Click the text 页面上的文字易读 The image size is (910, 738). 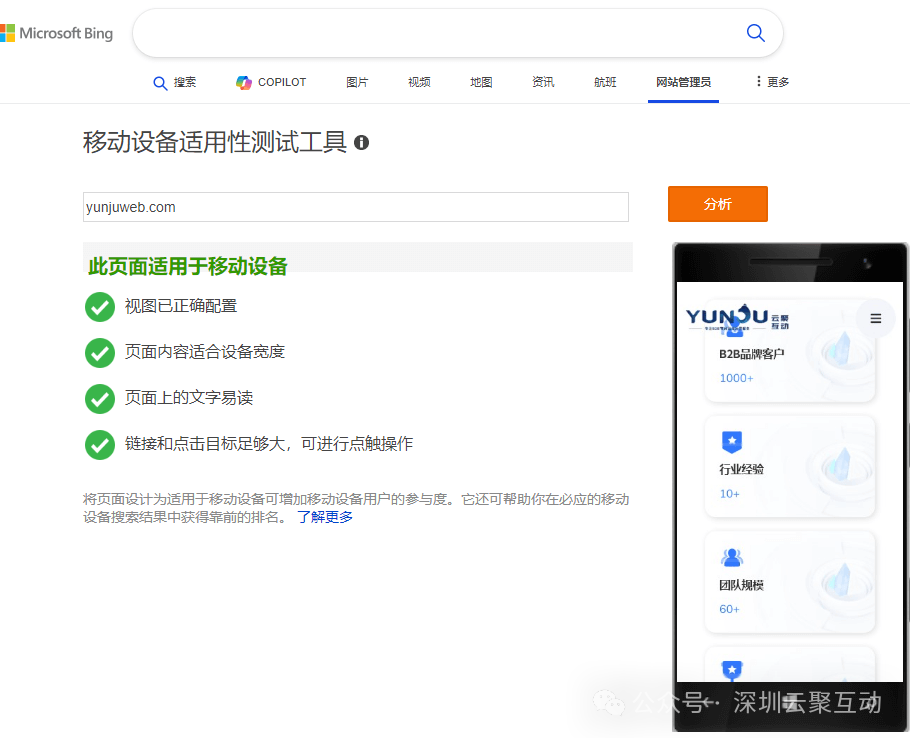189,397
